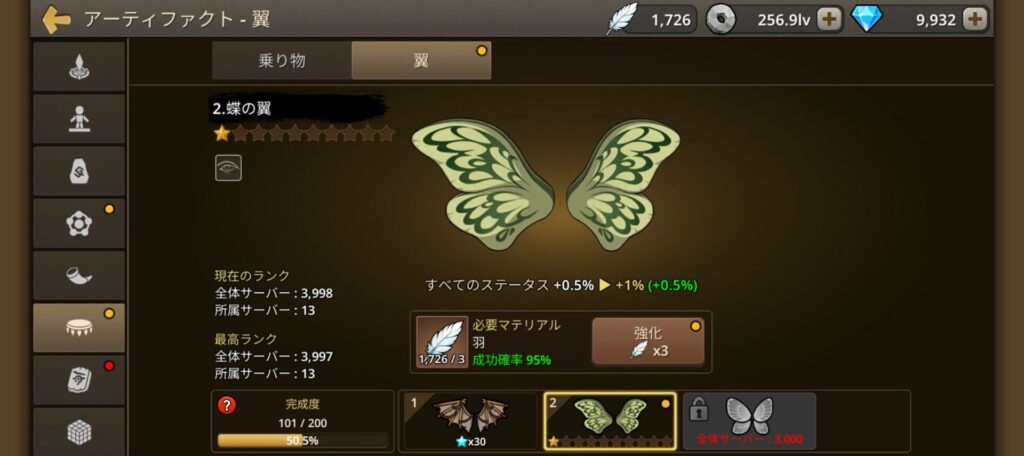
Task: Tap the locked silver wings slot
Action: [x=750, y=421]
